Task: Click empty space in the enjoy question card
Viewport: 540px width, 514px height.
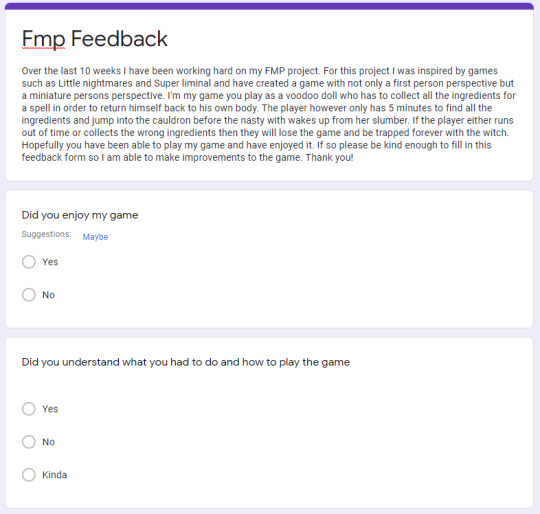Action: pyautogui.click(x=310, y=275)
